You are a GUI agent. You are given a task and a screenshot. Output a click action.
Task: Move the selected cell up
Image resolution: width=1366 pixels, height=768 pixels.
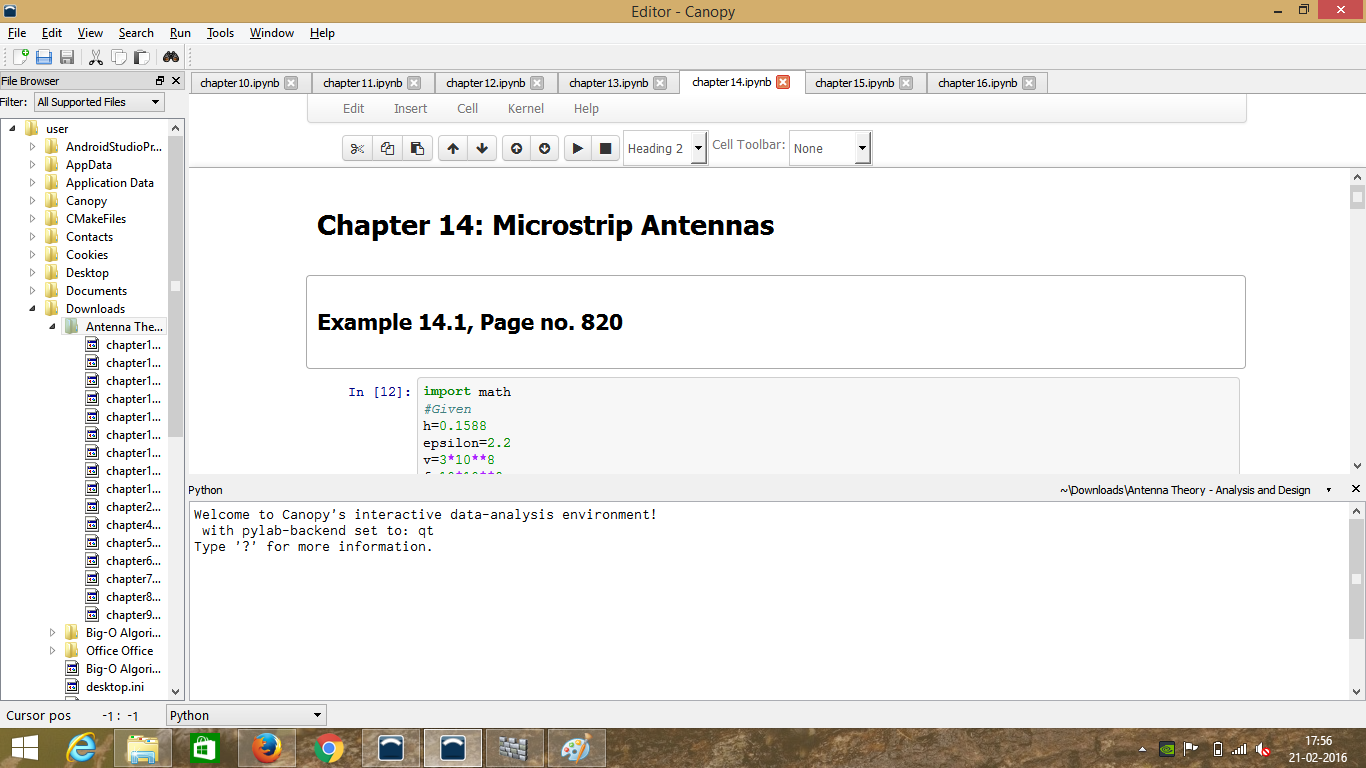click(x=453, y=148)
